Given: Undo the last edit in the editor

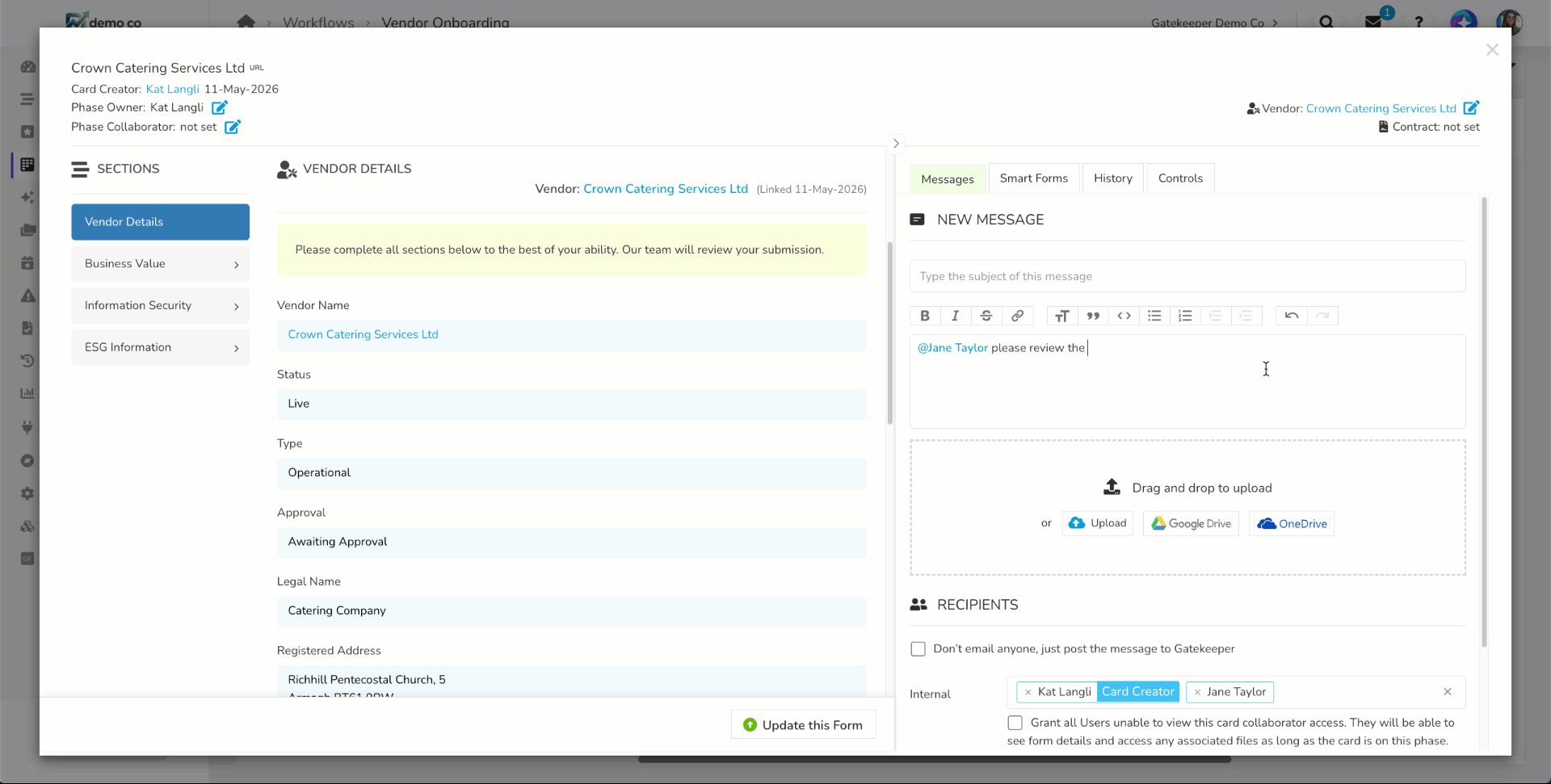Looking at the screenshot, I should coord(1292,316).
